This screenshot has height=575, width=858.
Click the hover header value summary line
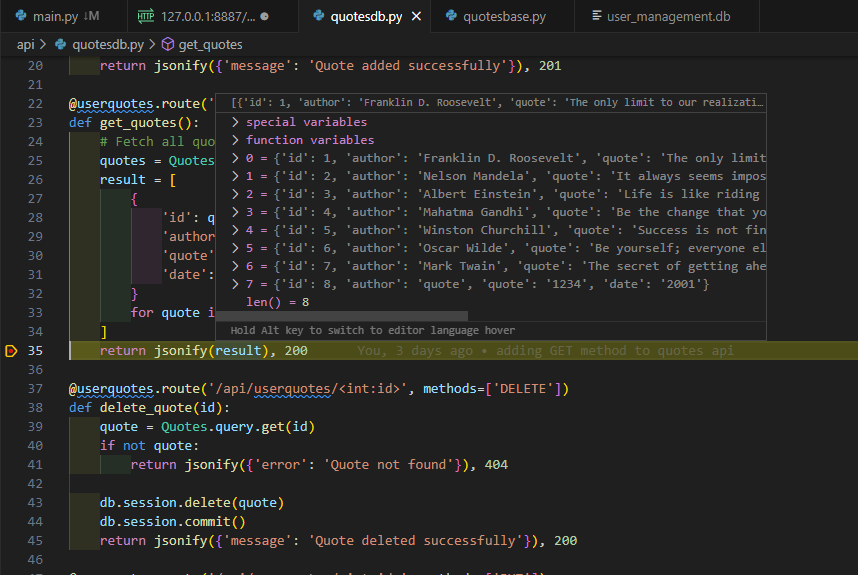coord(497,102)
